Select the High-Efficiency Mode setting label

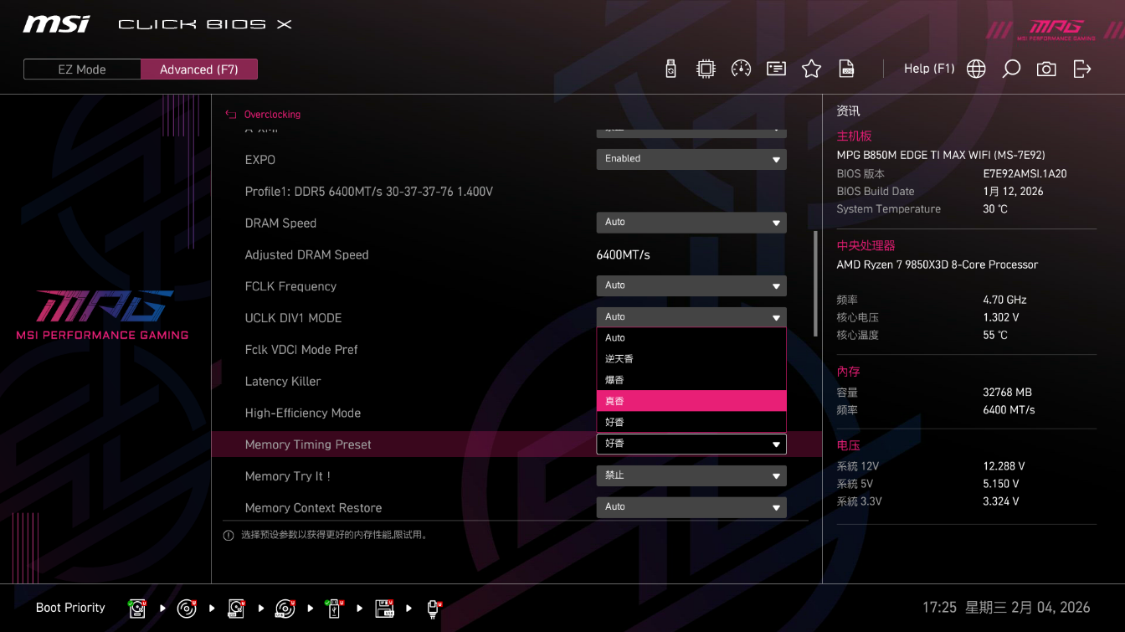pyautogui.click(x=303, y=413)
